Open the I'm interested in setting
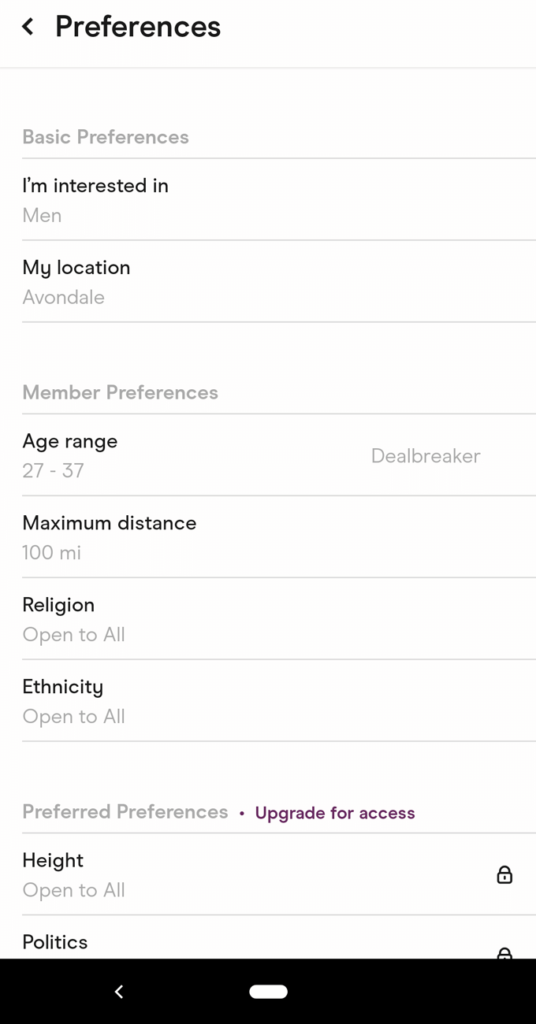The width and height of the screenshot is (536, 1024). (279, 200)
